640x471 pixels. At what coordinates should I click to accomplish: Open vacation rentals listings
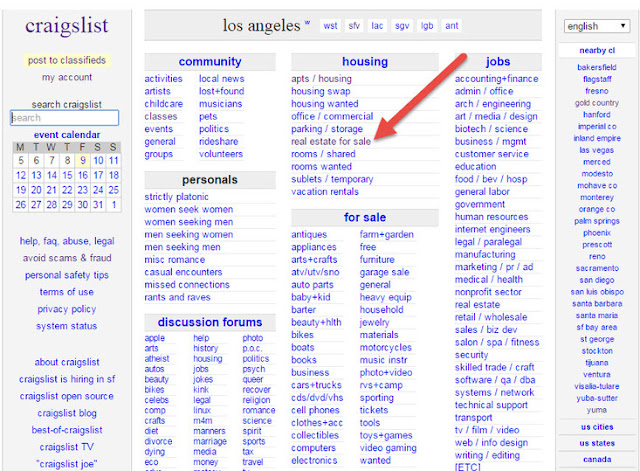pos(325,192)
